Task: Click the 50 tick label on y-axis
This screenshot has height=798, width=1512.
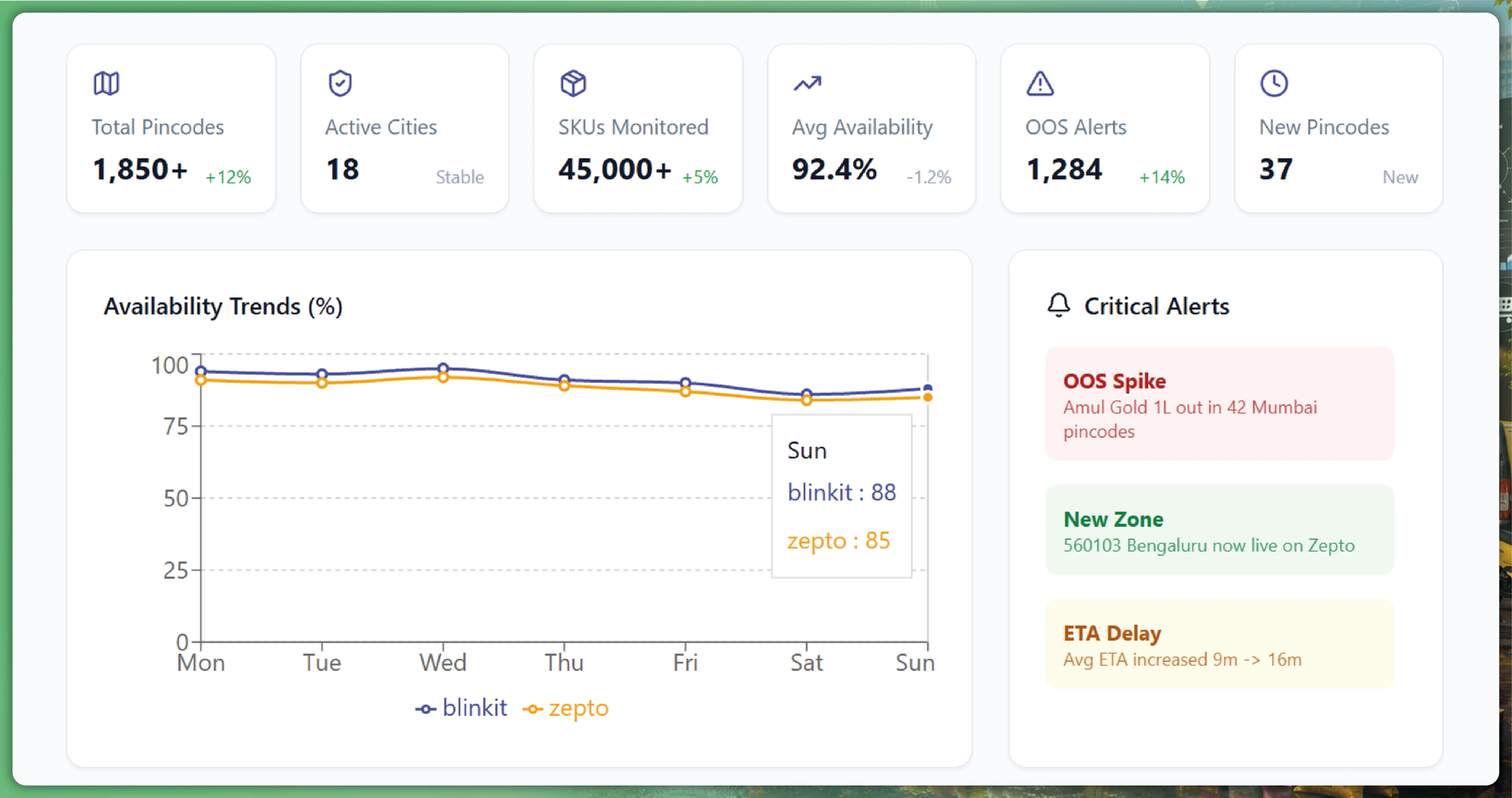Action: (175, 499)
